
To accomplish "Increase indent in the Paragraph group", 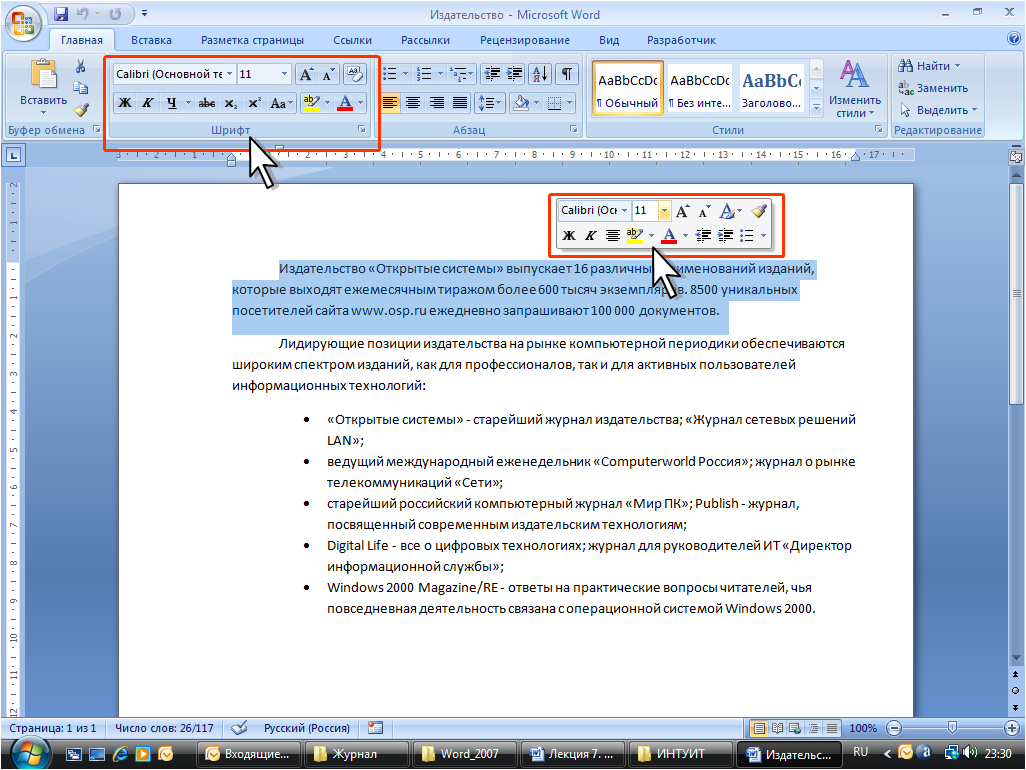I will pos(514,74).
